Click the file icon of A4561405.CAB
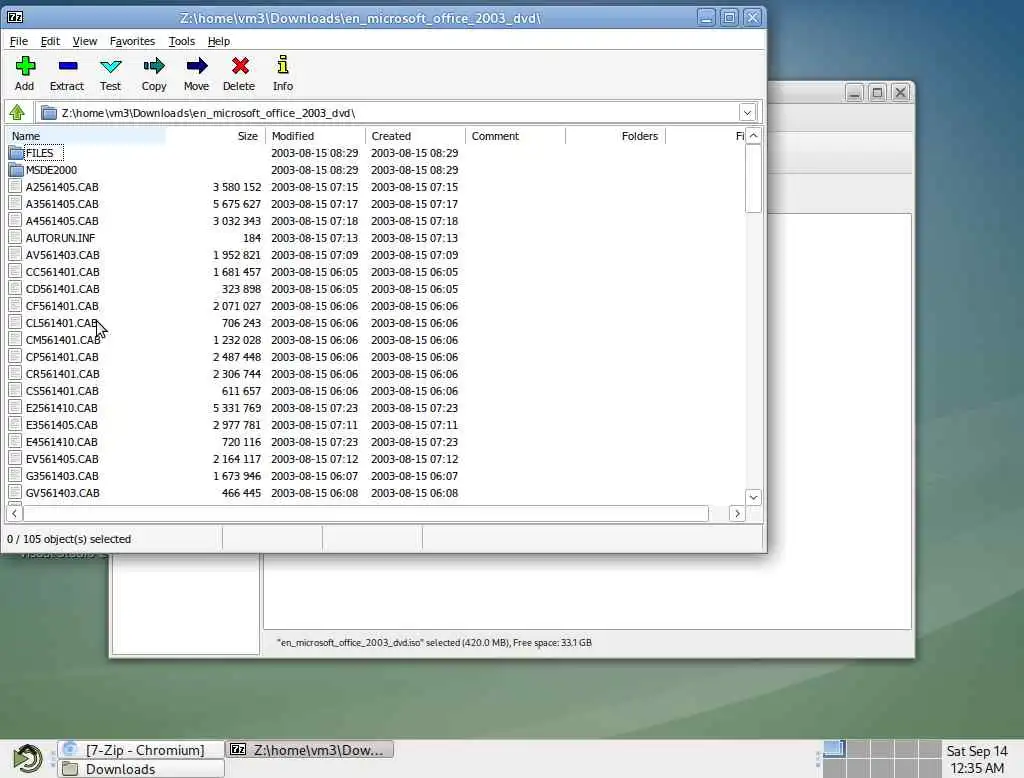The width and height of the screenshot is (1024, 778). coord(16,221)
